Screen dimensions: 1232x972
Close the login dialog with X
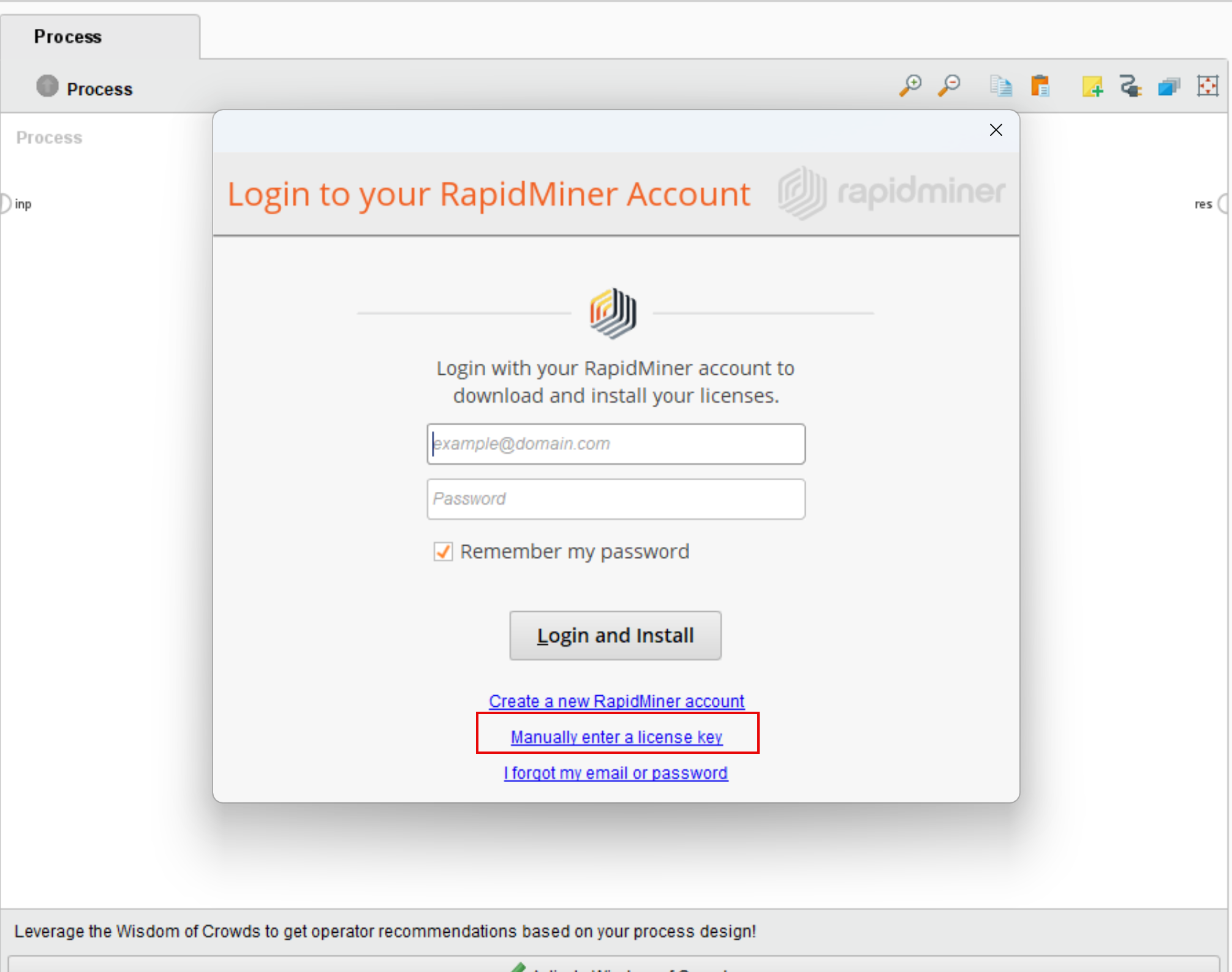(996, 130)
